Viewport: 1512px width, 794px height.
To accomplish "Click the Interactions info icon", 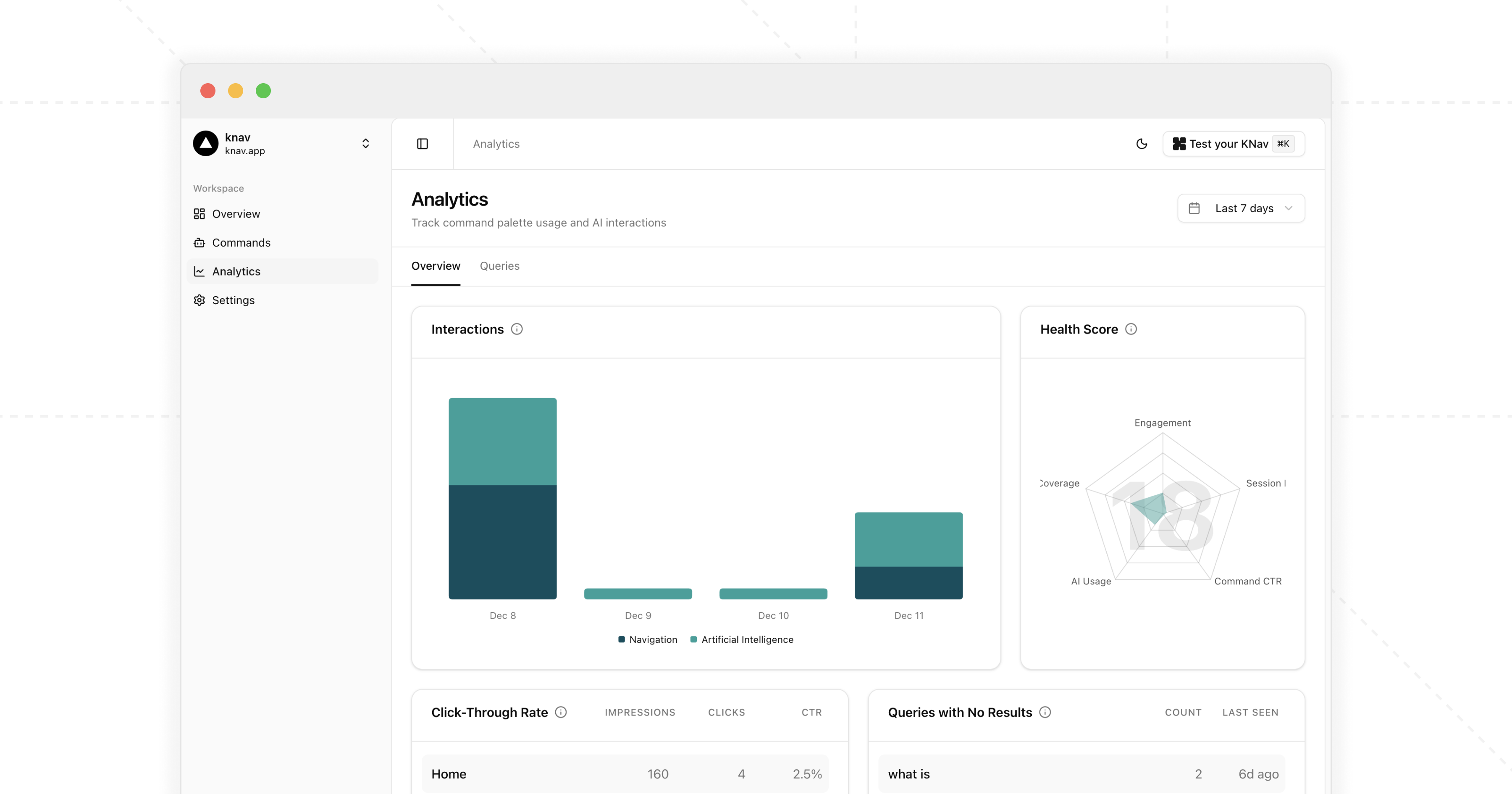I will (517, 329).
